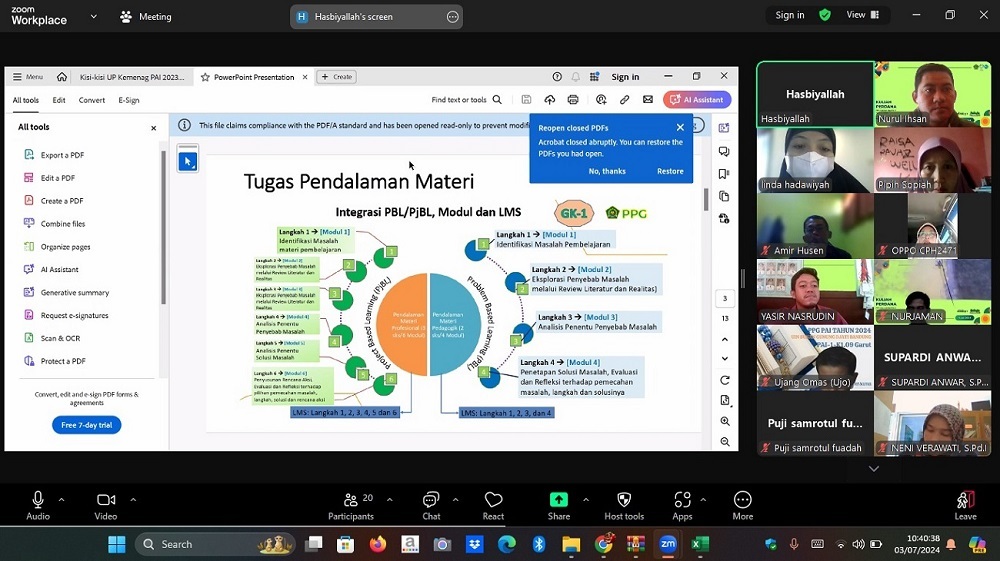Viewport: 1000px width, 561px height.
Task: Open Excel from Windows taskbar
Action: [700, 544]
